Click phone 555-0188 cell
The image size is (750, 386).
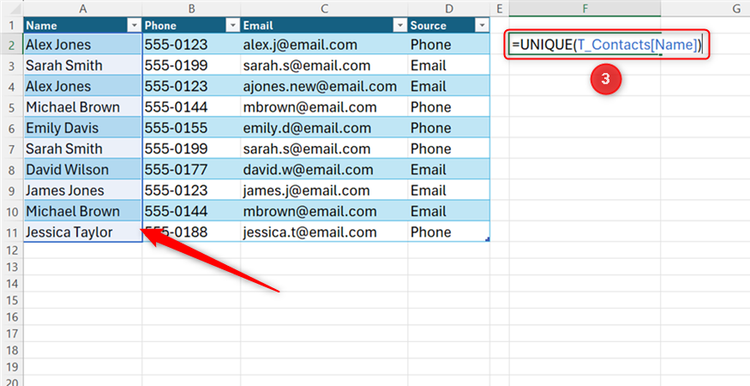191,232
